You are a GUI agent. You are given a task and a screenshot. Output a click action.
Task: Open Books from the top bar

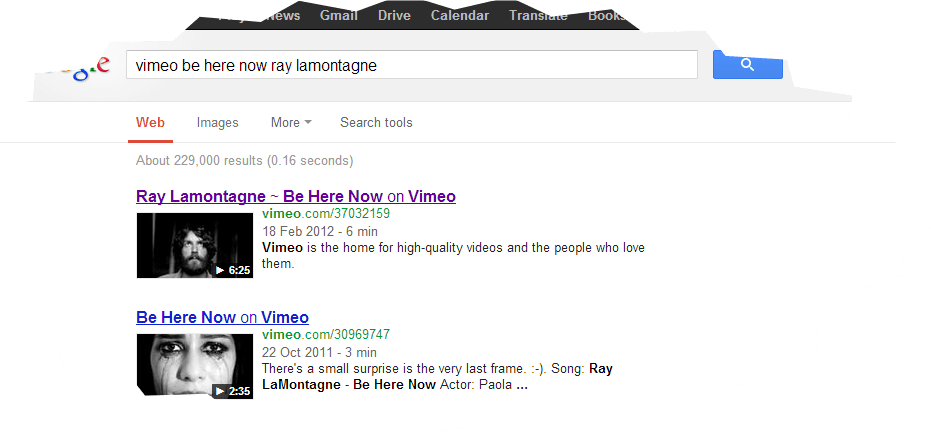[606, 16]
